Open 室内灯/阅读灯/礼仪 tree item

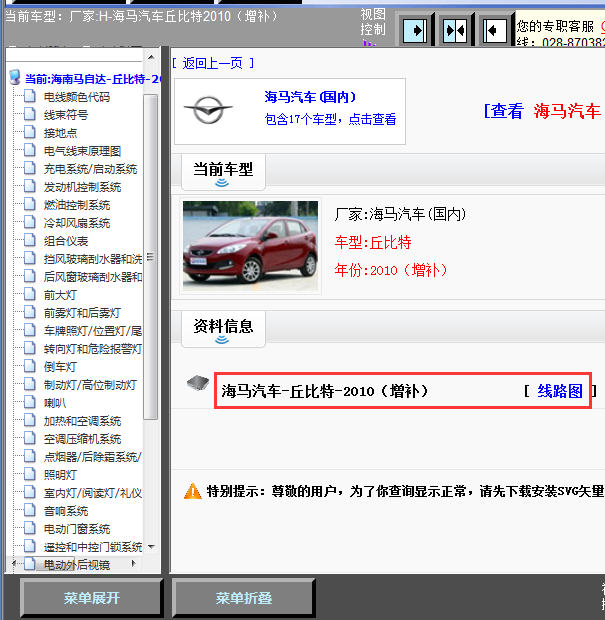(x=93, y=493)
